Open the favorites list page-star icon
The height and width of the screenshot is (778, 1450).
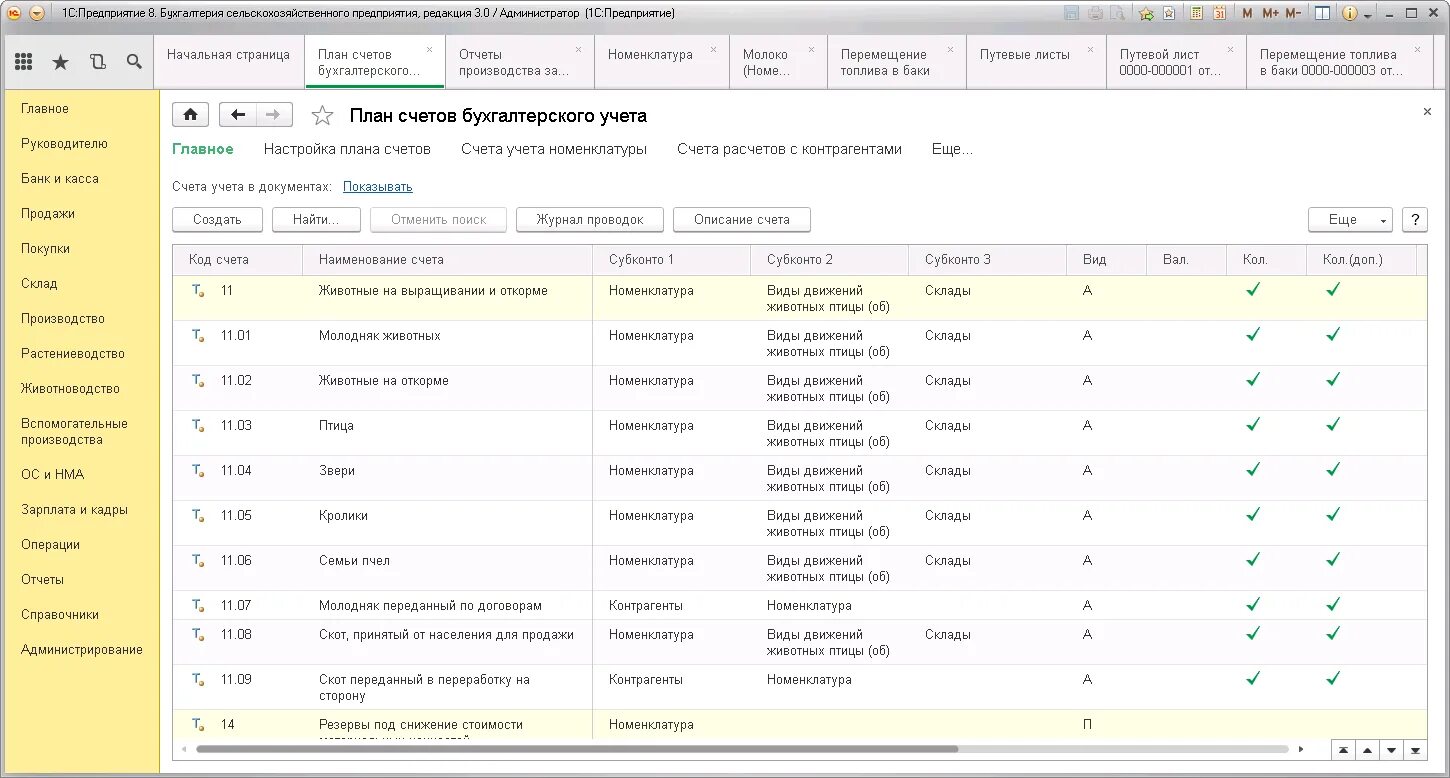1168,13
